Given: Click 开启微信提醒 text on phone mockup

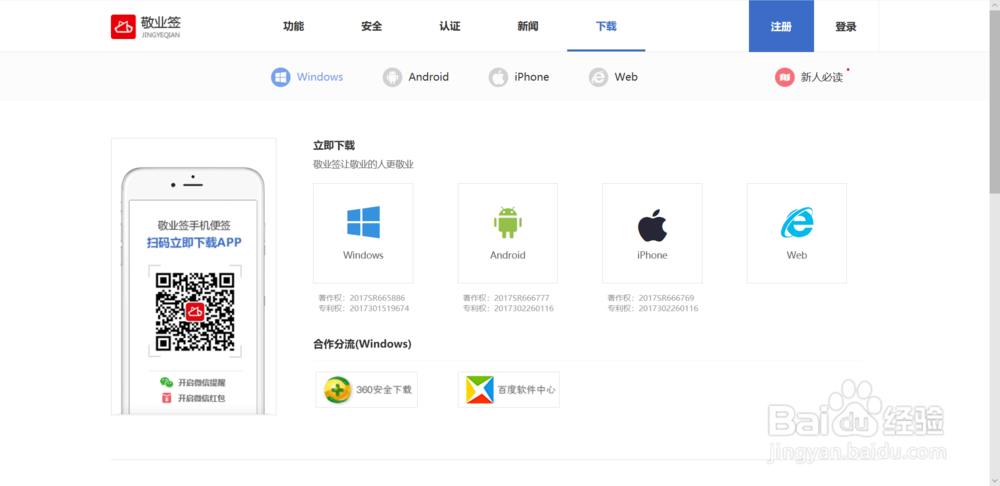Looking at the screenshot, I should click(202, 383).
